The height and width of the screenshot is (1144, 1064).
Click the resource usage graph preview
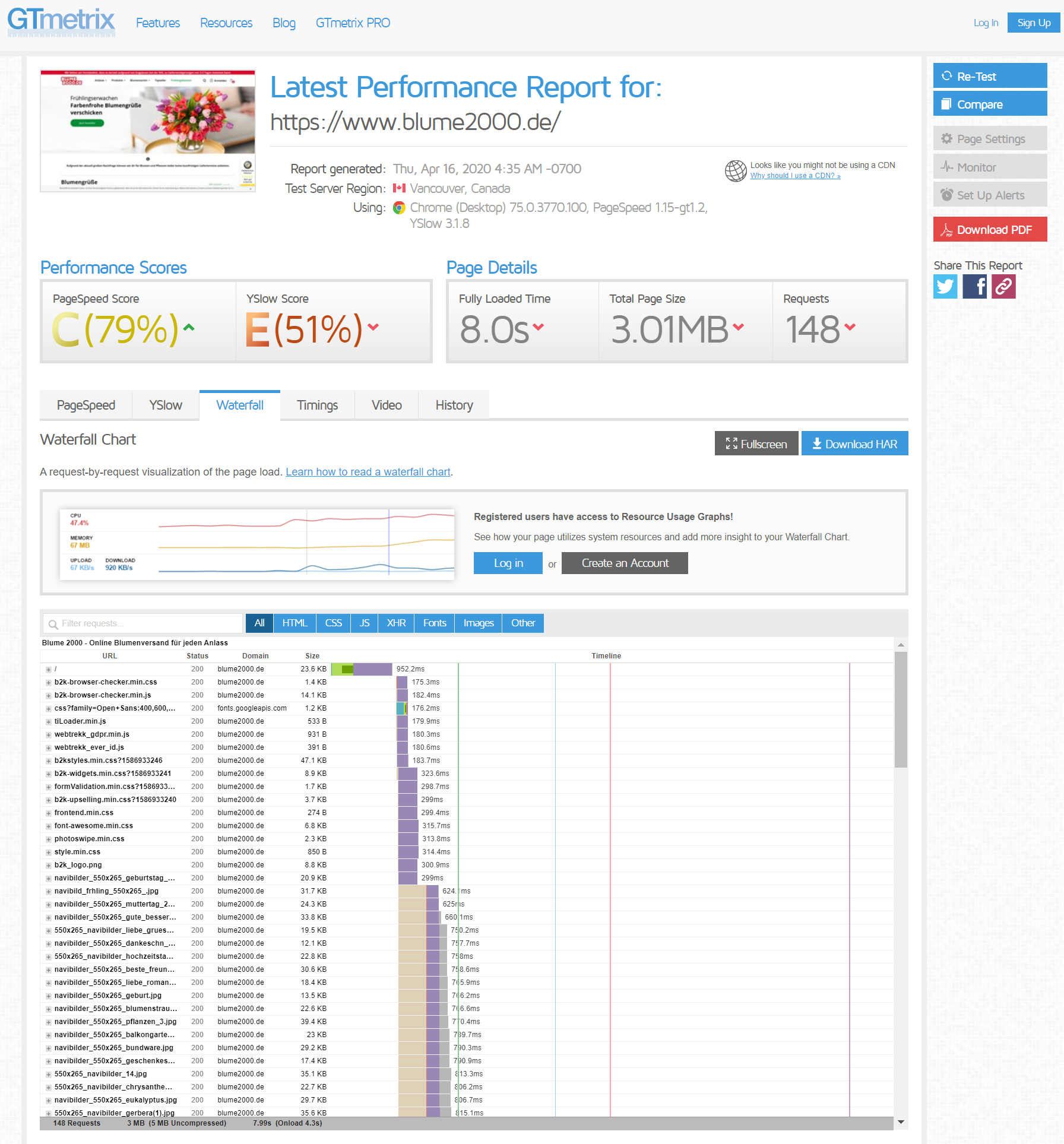[257, 544]
